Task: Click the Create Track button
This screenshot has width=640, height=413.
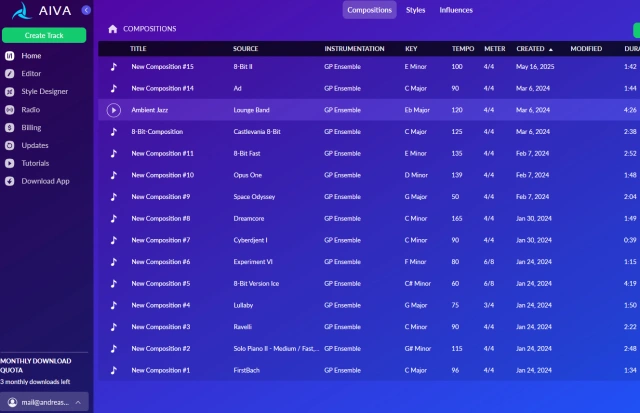Action: [44, 36]
